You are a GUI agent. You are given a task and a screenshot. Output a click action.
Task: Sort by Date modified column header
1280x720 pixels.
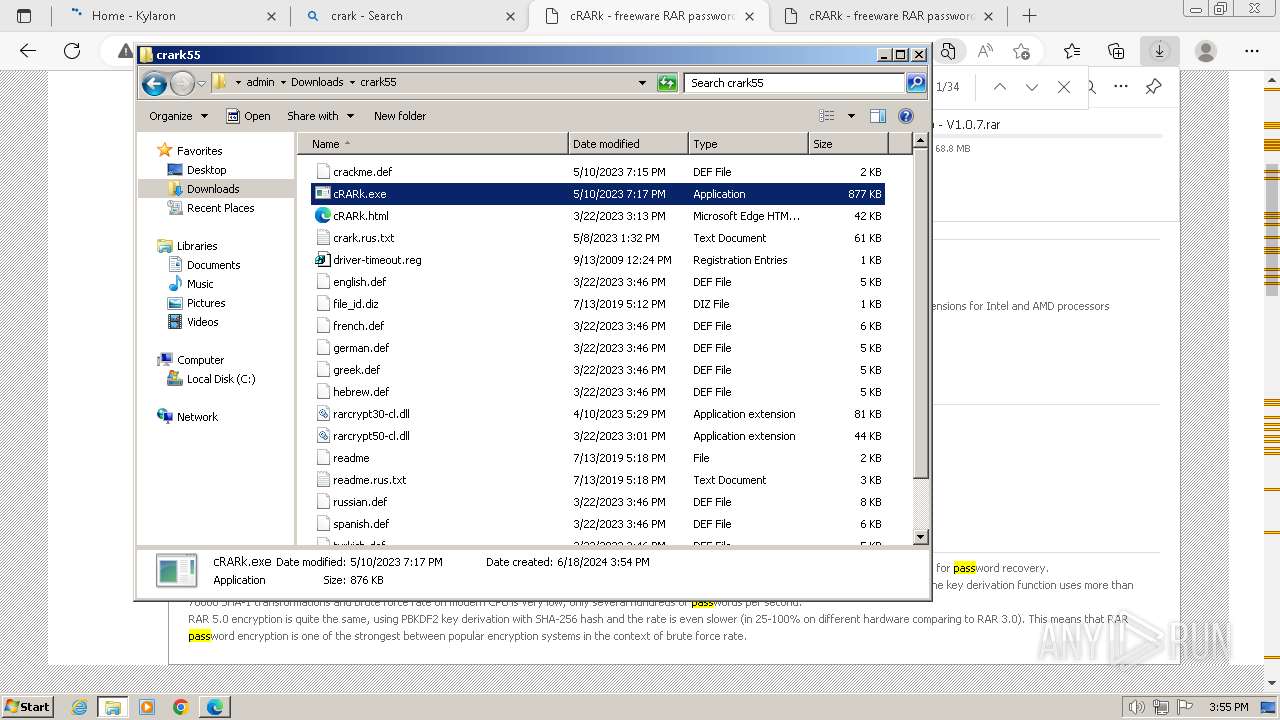tap(628, 144)
